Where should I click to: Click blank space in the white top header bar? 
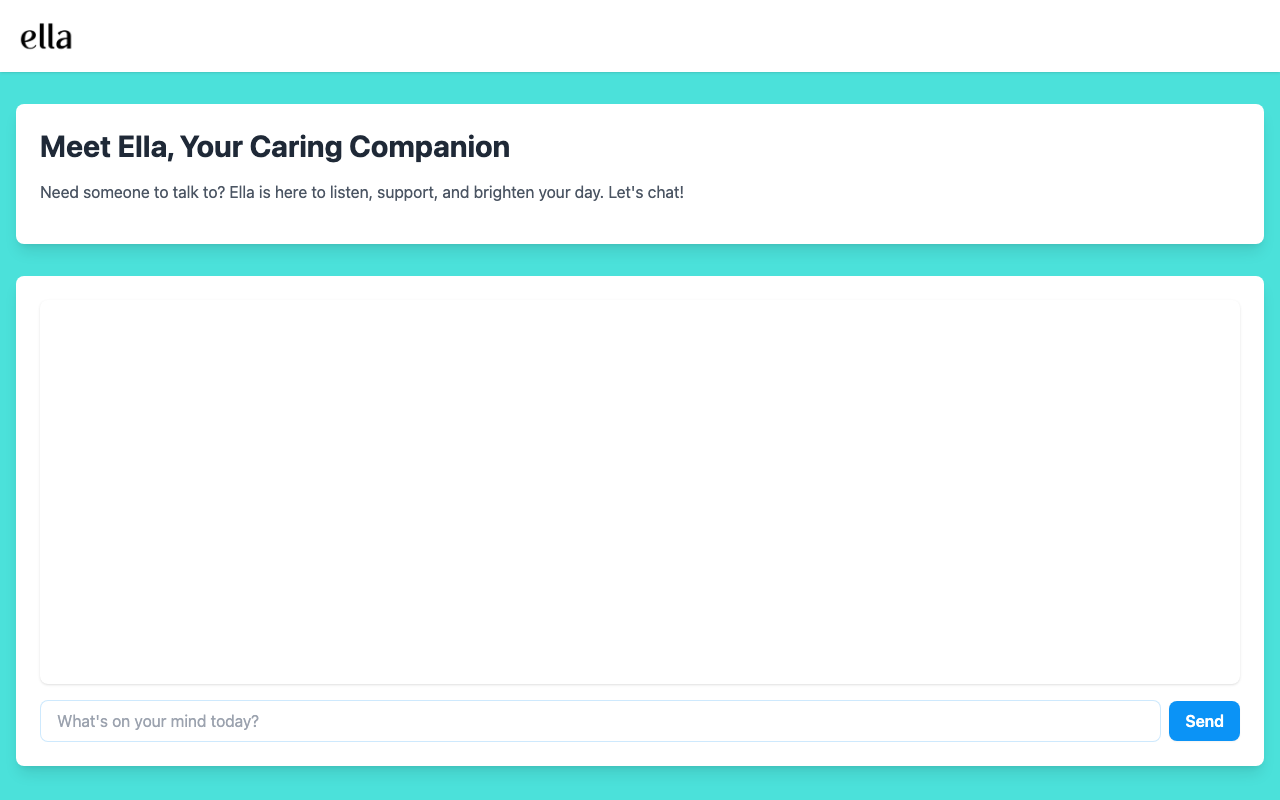[640, 36]
